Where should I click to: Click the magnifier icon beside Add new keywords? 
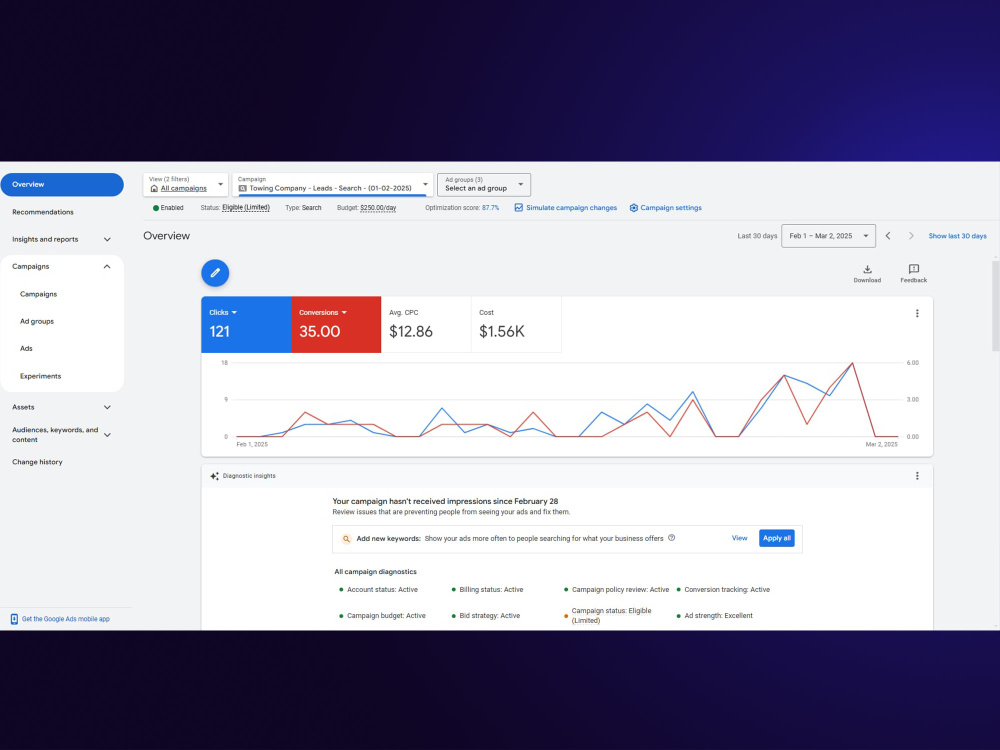[346, 539]
